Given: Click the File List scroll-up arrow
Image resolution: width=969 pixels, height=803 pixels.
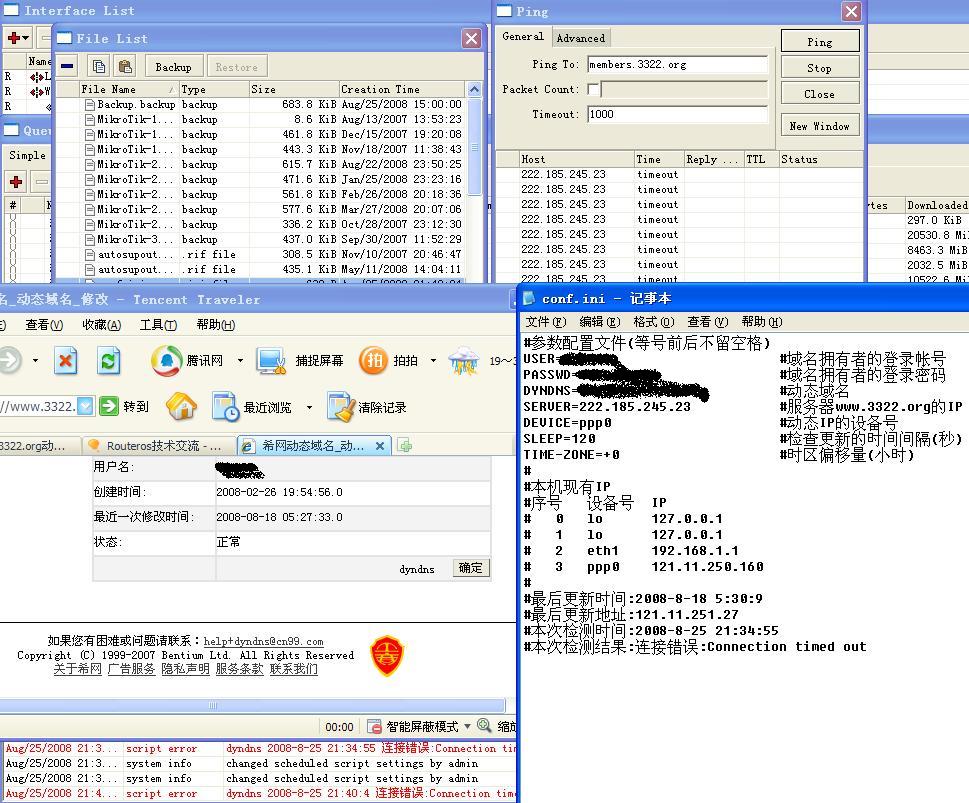Looking at the screenshot, I should click(x=475, y=90).
